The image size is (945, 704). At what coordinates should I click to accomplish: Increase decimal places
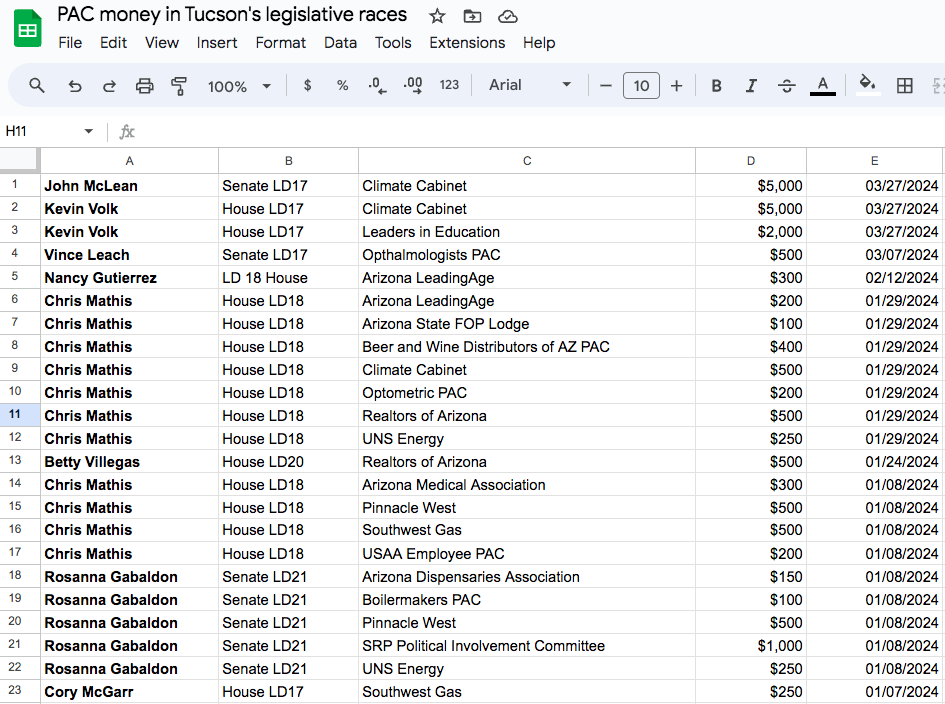point(413,86)
